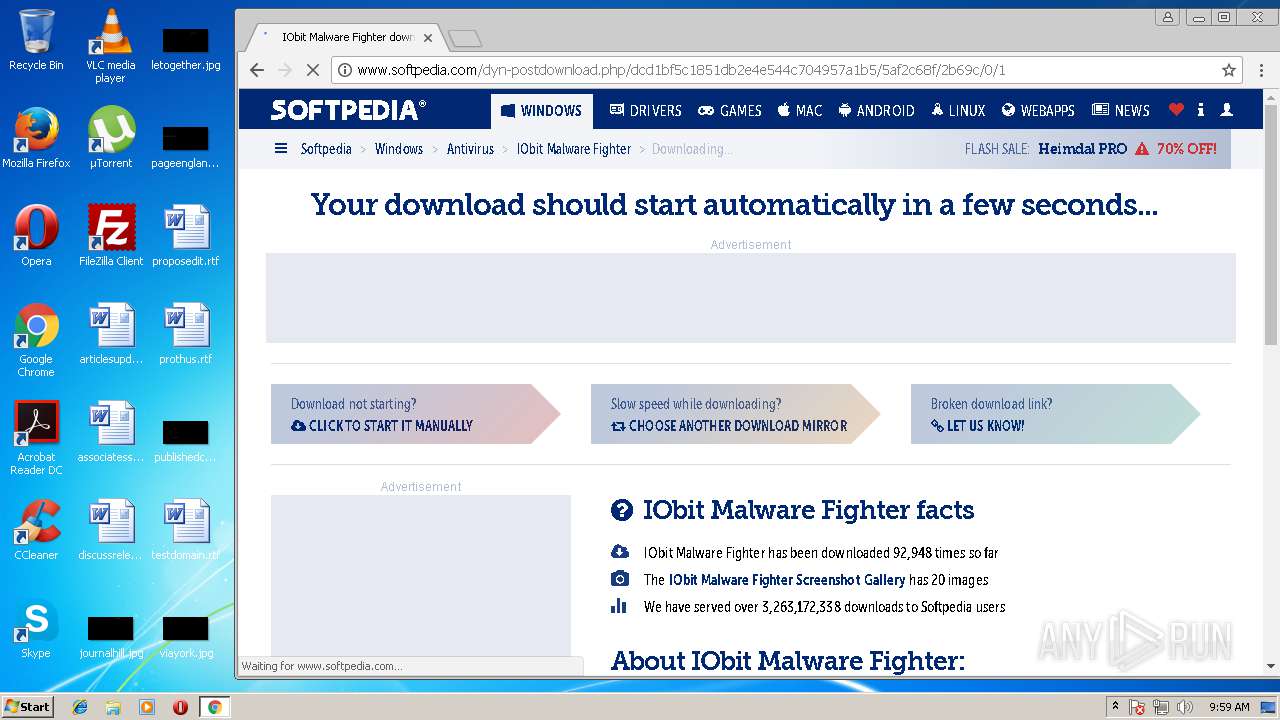Click the user account icon in Softpedia header
The image size is (1280, 720).
coord(1227,110)
